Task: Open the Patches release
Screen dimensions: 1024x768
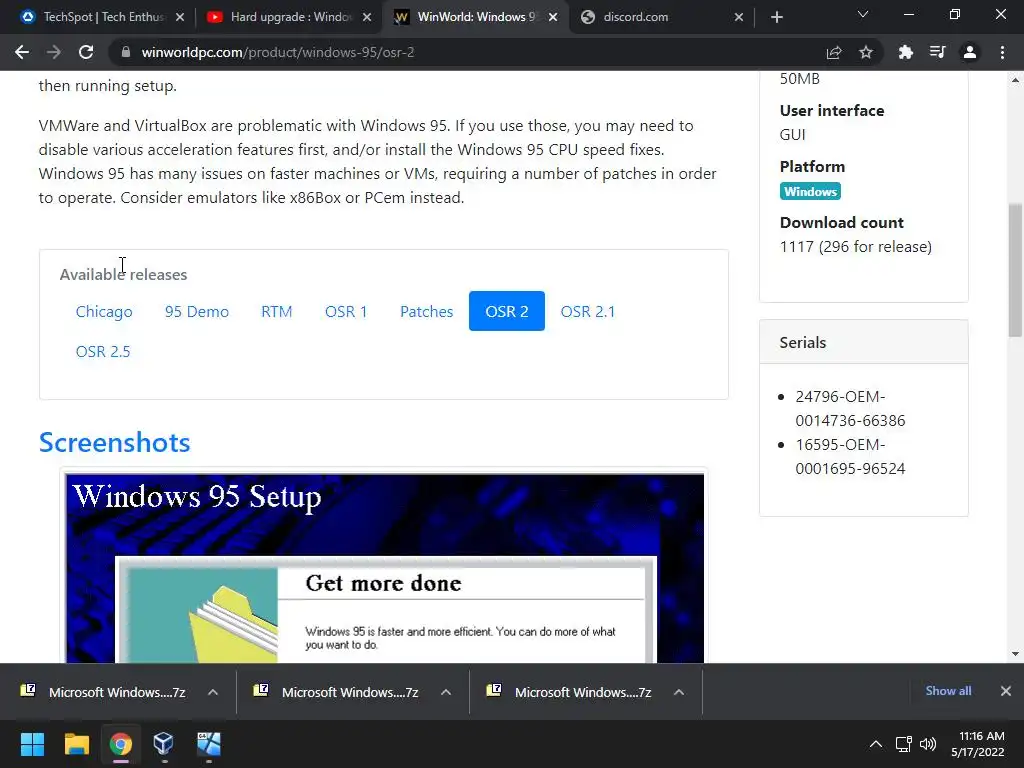Action: click(x=426, y=312)
